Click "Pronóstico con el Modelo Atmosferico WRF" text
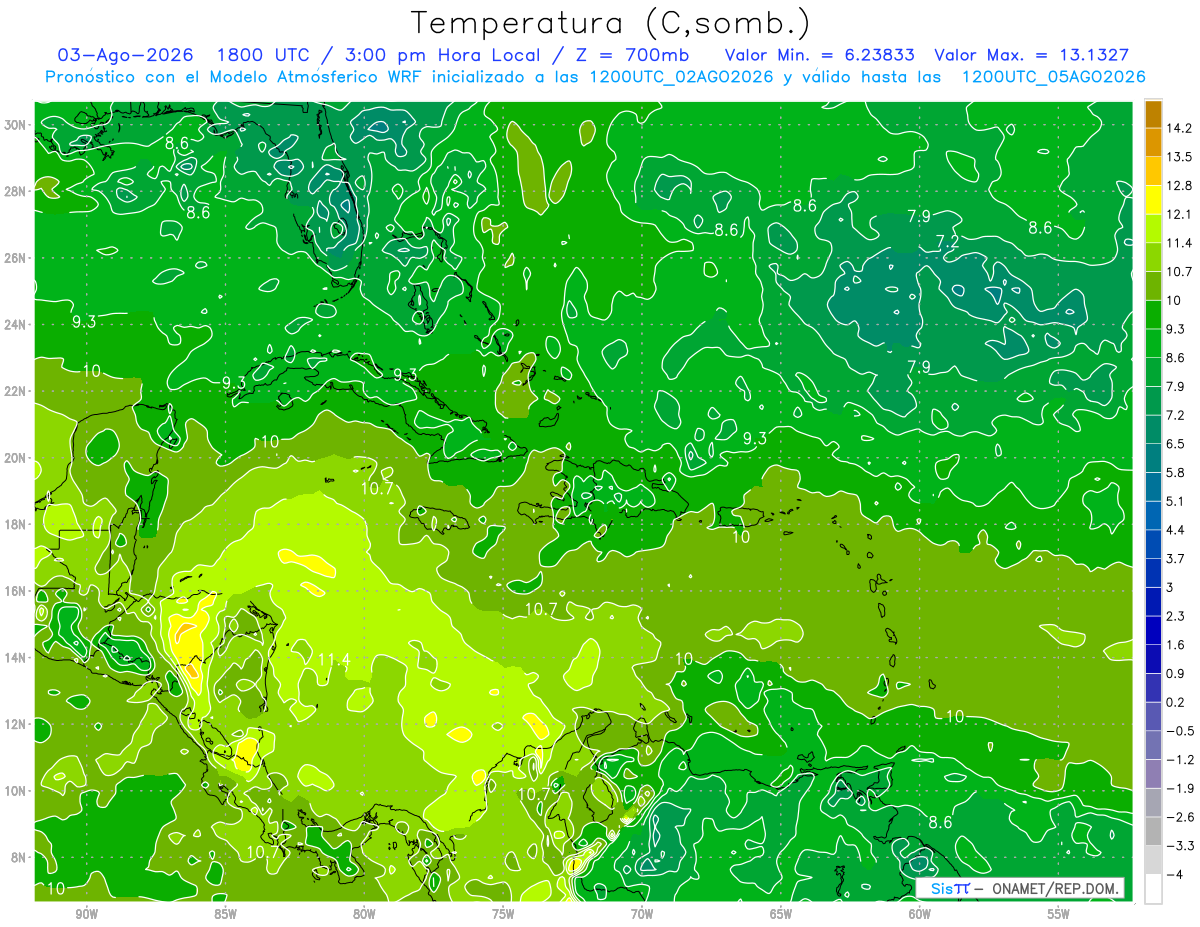Image resolution: width=1200 pixels, height=927 pixels. click(x=234, y=77)
